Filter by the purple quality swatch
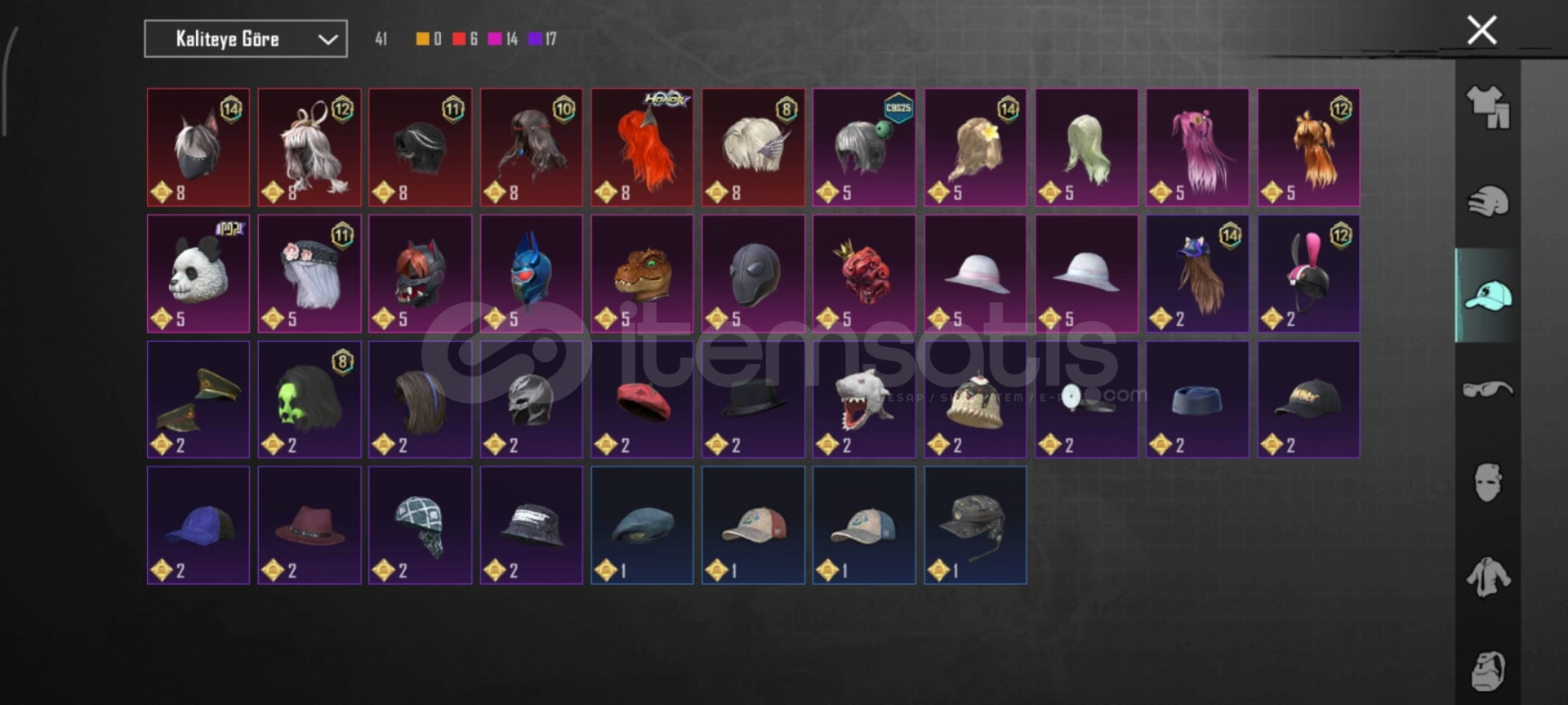1568x705 pixels. point(535,38)
